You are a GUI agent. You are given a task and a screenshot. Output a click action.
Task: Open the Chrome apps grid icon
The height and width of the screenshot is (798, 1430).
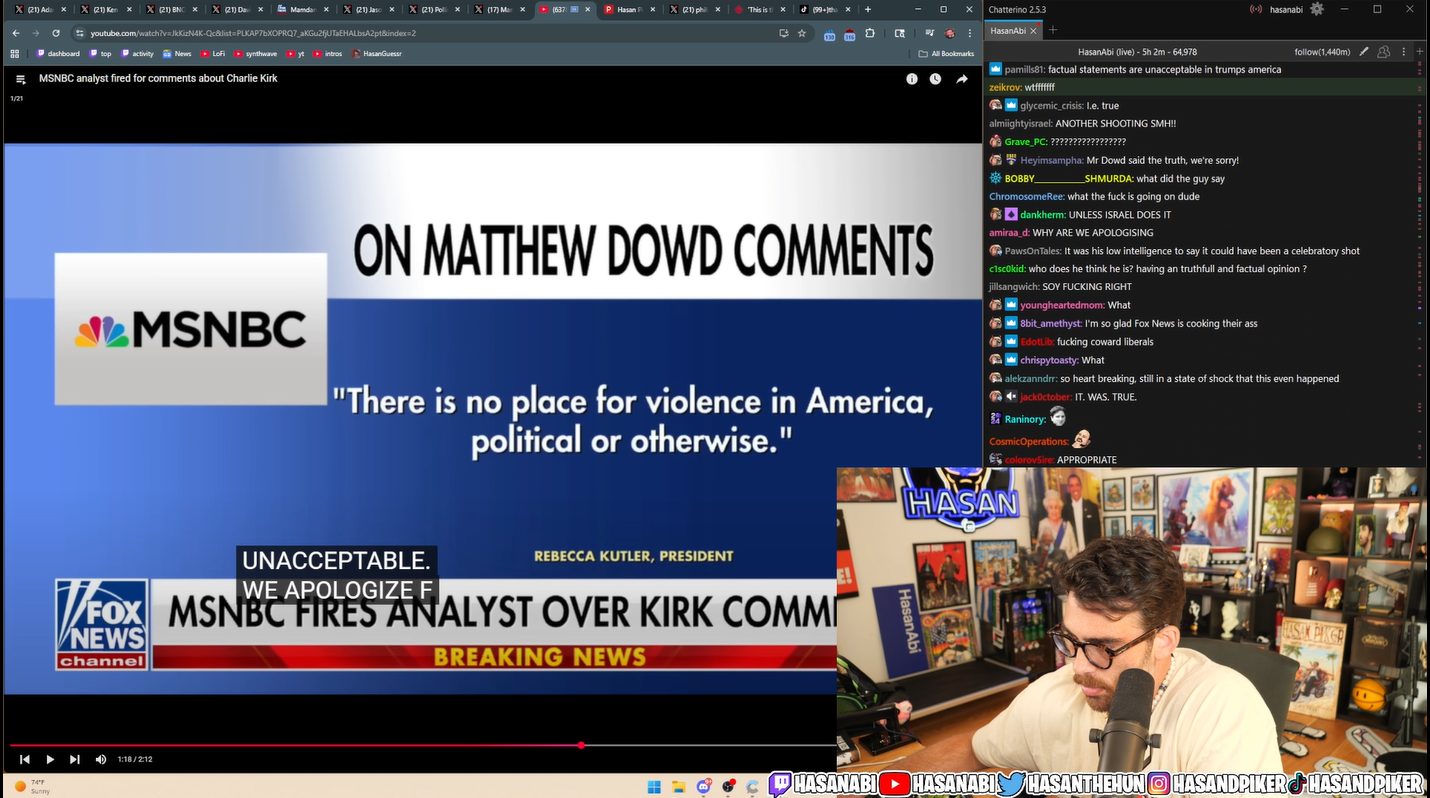pos(15,54)
